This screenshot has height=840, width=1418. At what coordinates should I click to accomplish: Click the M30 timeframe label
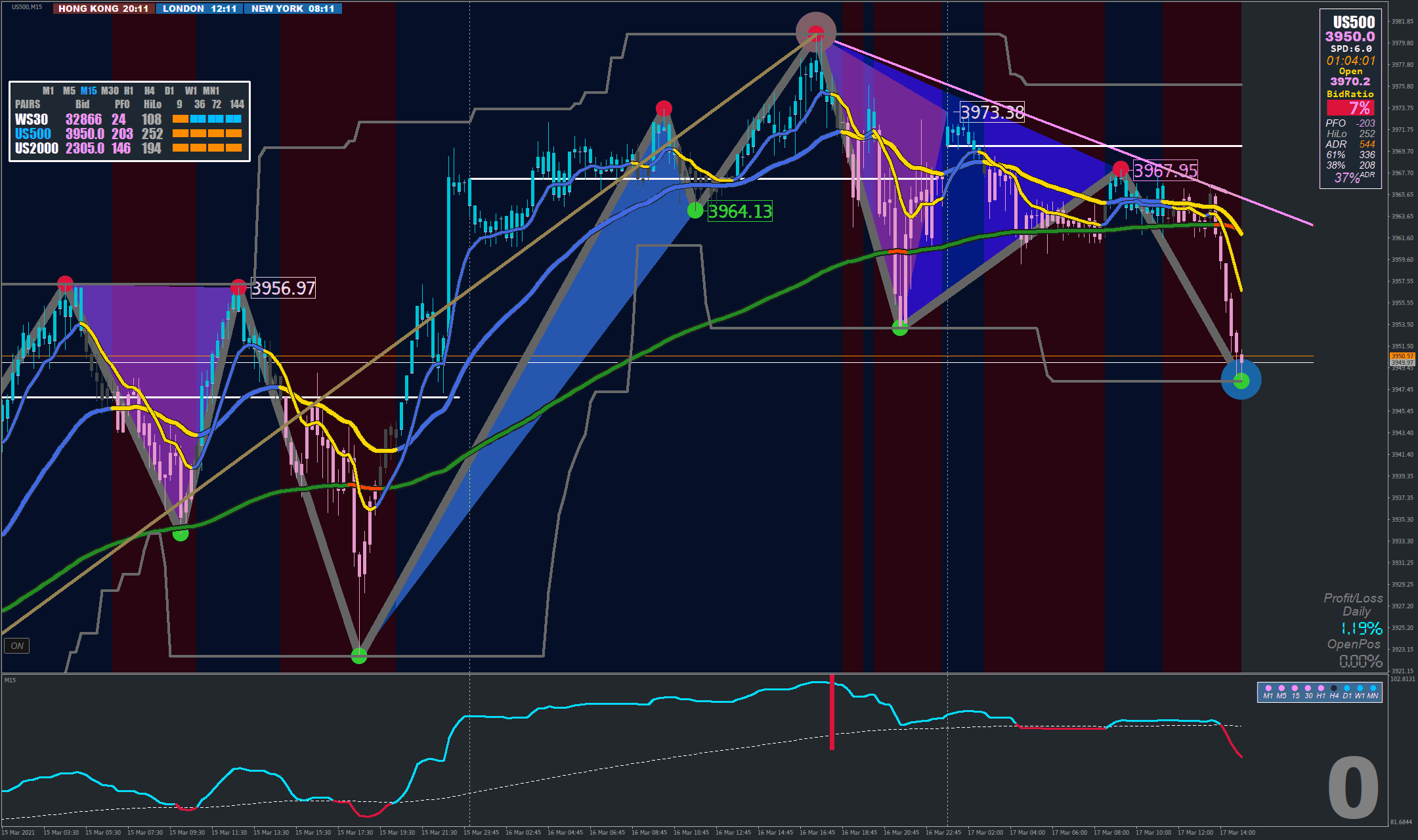(x=110, y=91)
